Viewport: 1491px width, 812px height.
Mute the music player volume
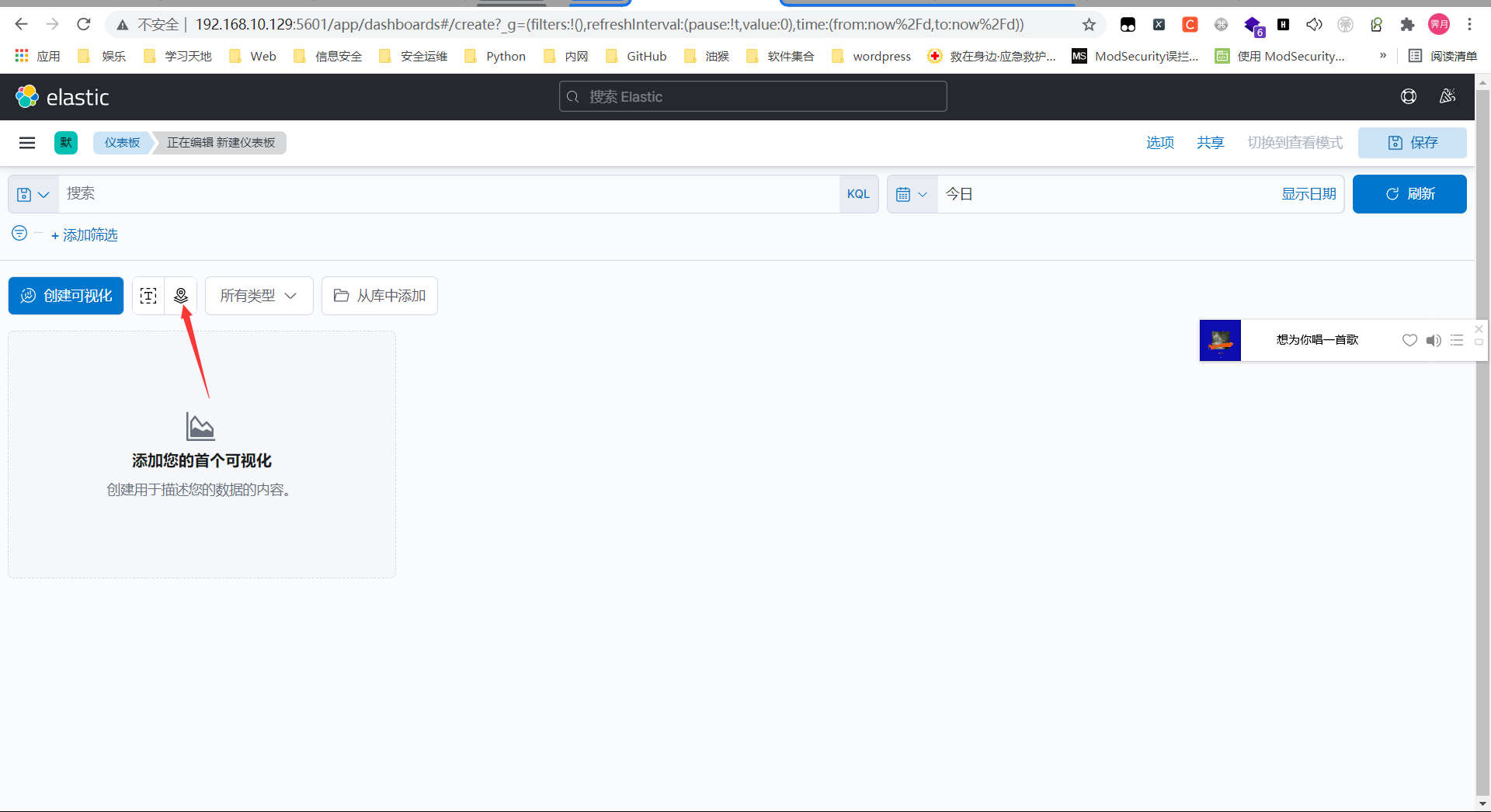tap(1434, 340)
